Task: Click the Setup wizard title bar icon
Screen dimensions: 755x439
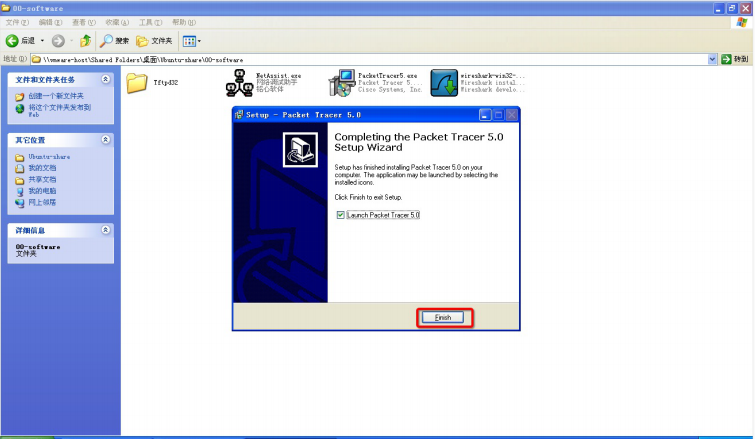Action: pyautogui.click(x=239, y=115)
